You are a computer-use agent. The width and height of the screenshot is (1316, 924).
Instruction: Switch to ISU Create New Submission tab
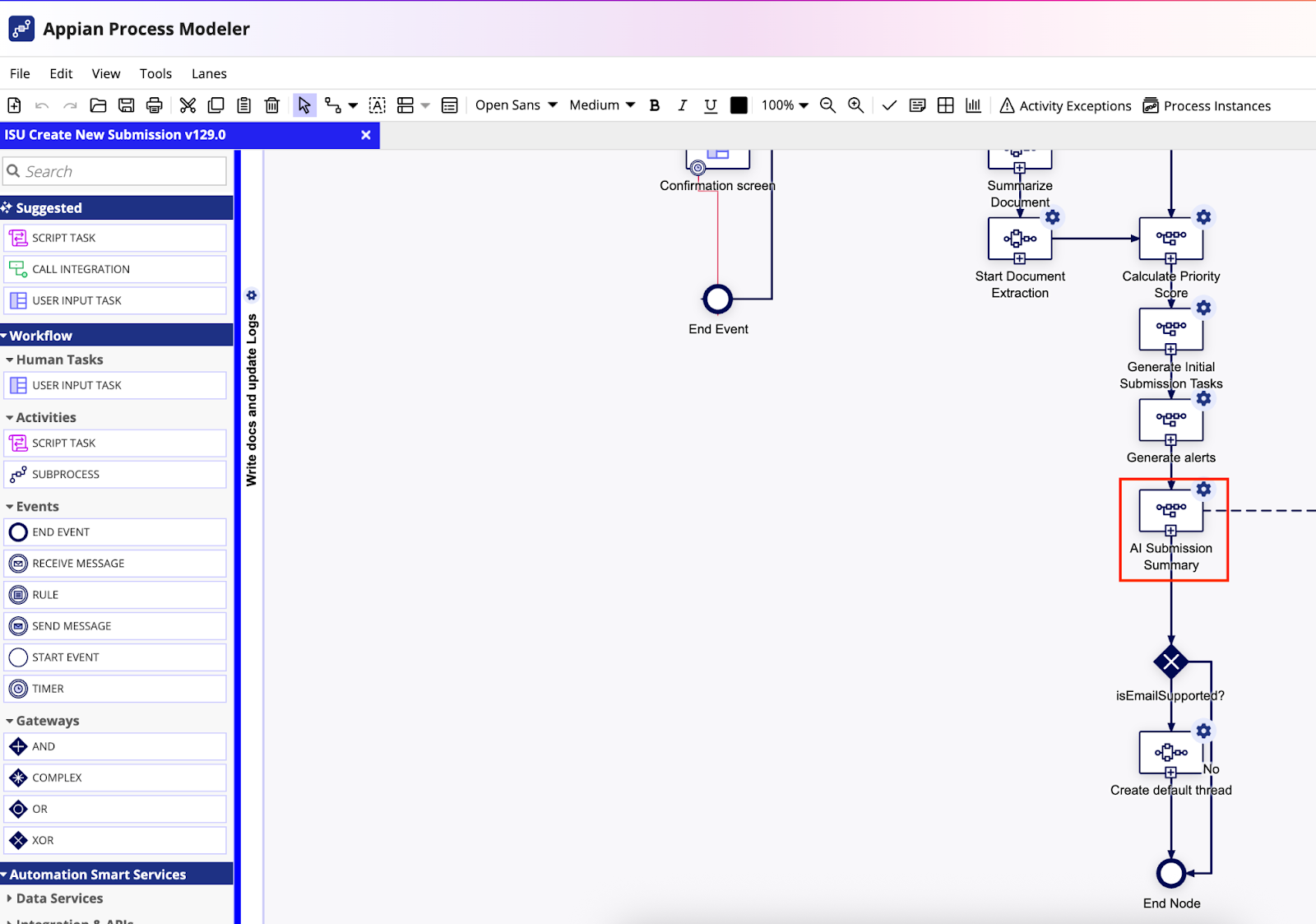point(115,135)
